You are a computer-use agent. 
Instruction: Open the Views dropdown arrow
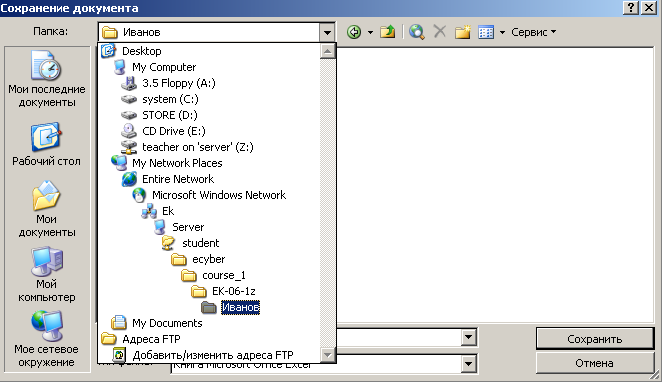pos(502,32)
